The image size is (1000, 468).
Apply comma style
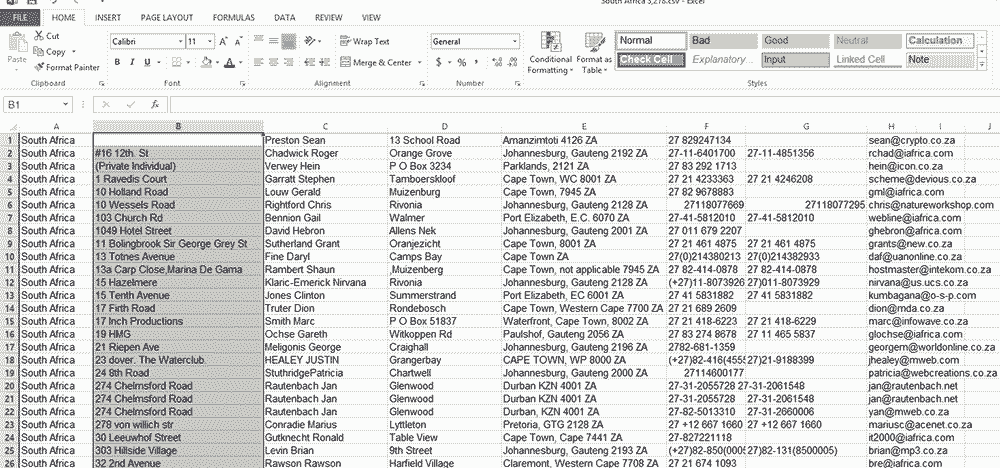(476, 62)
